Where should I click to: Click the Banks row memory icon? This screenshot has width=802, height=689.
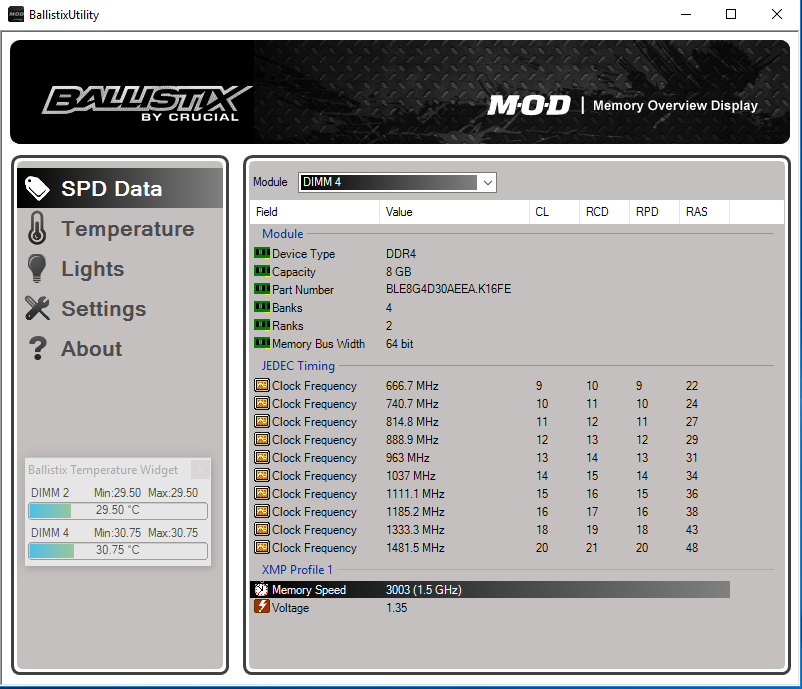point(262,307)
